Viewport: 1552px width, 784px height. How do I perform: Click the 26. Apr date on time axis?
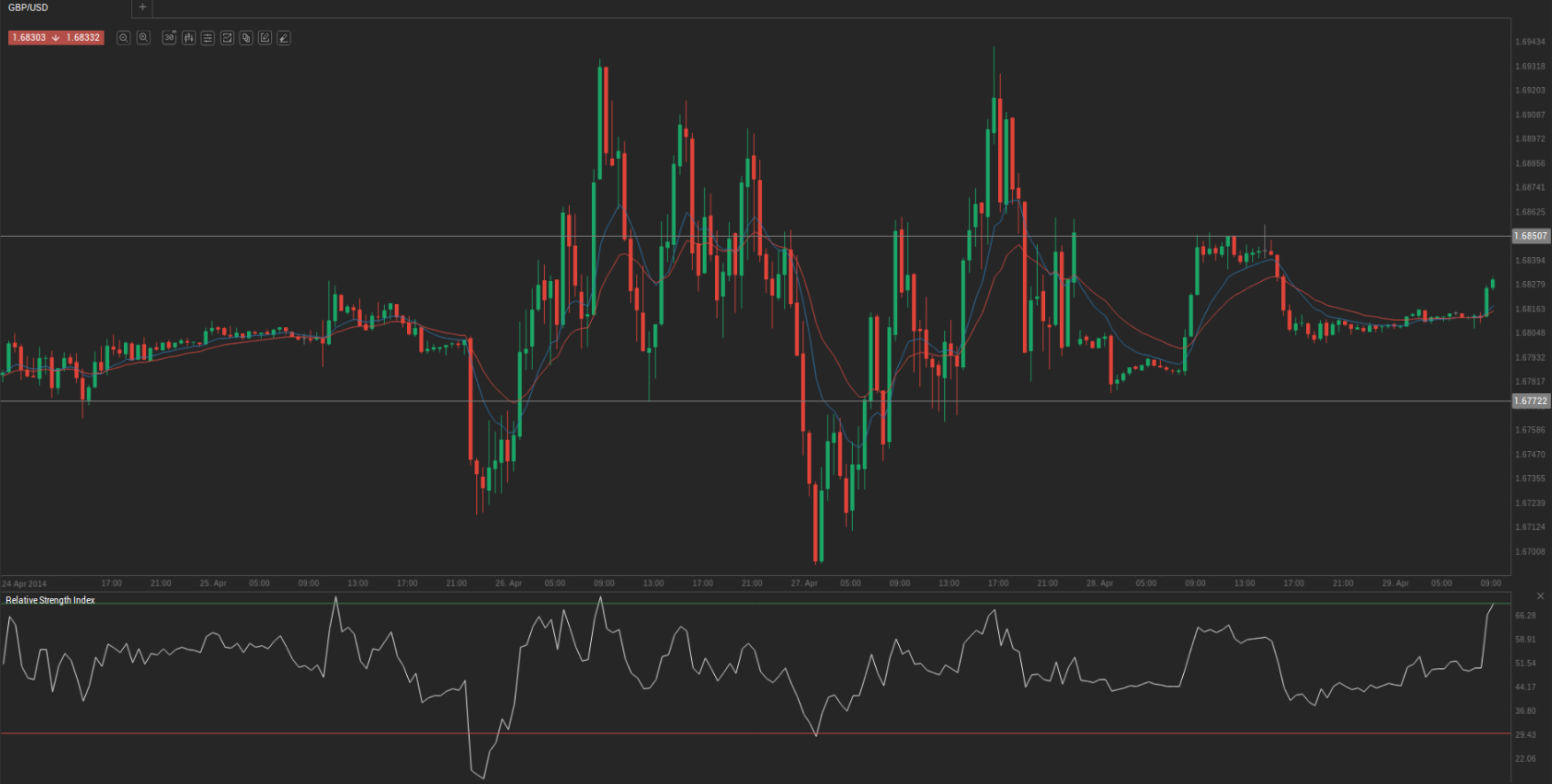(508, 583)
